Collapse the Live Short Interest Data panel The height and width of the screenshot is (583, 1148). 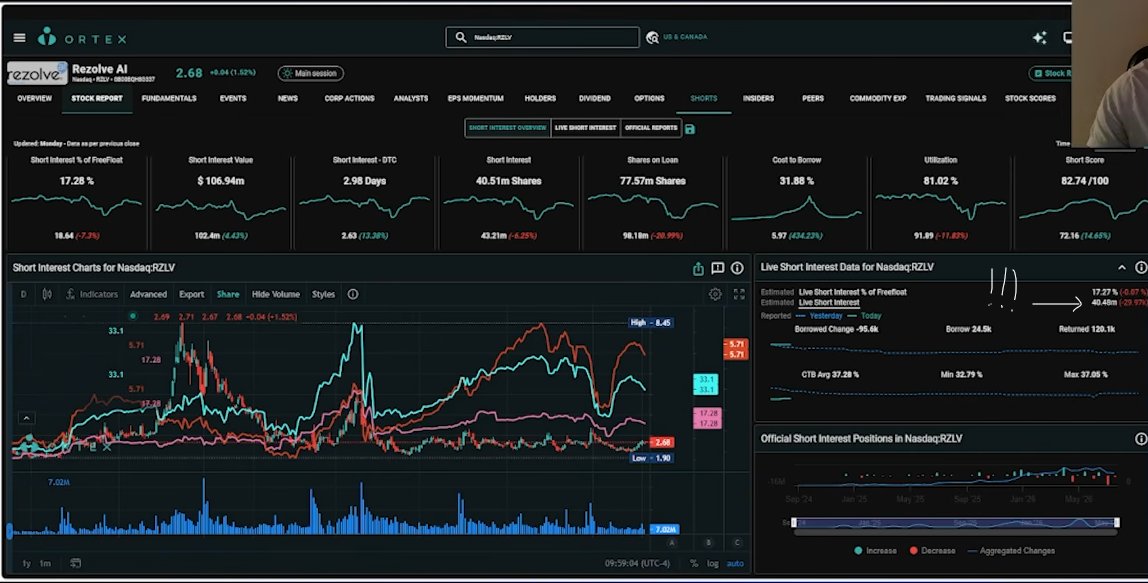1122,268
